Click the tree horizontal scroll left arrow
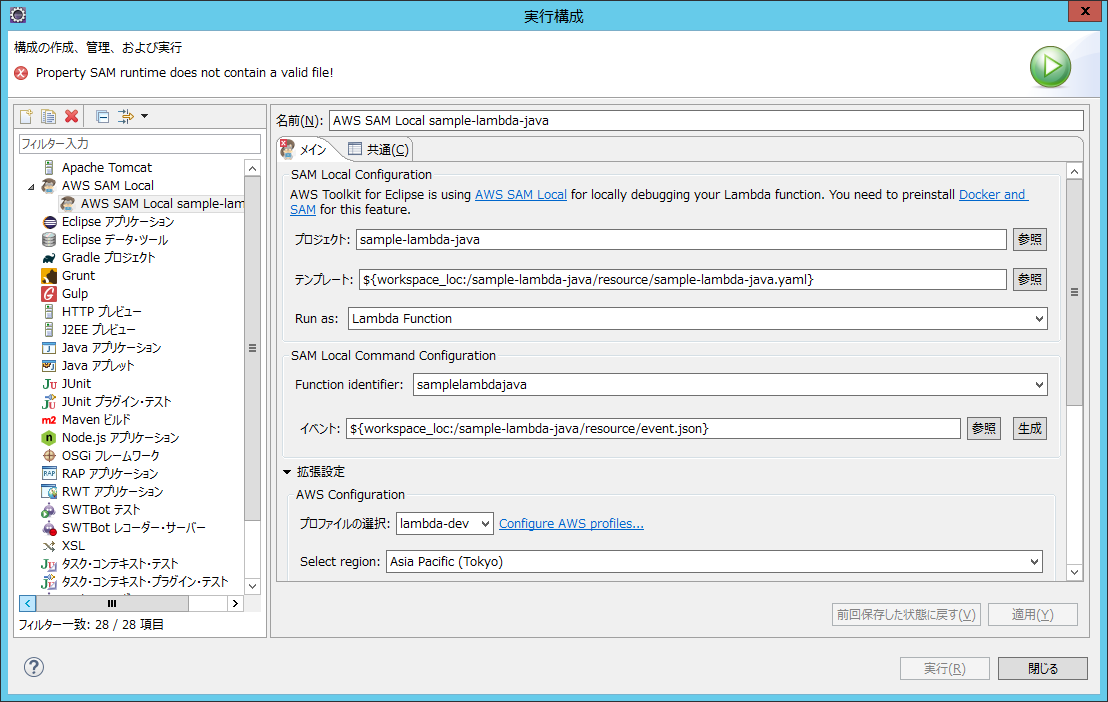Image resolution: width=1108 pixels, height=702 pixels. 28,603
